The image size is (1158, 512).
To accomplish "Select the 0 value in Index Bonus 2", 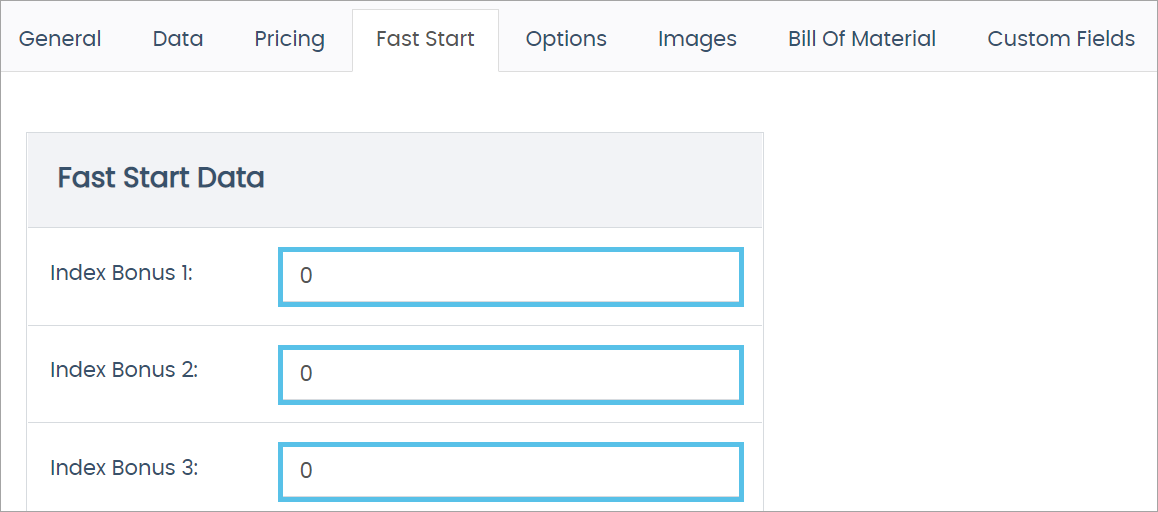I will [x=306, y=374].
